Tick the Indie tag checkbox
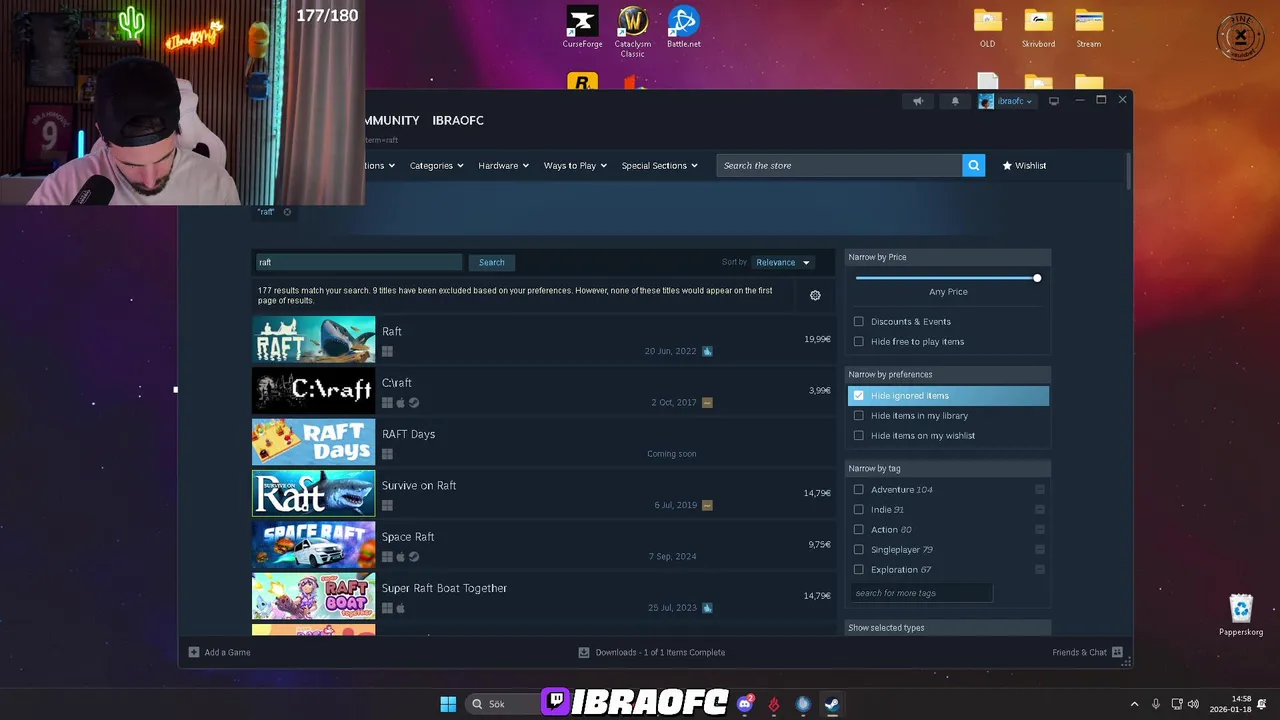The height and width of the screenshot is (720, 1280). click(x=858, y=510)
